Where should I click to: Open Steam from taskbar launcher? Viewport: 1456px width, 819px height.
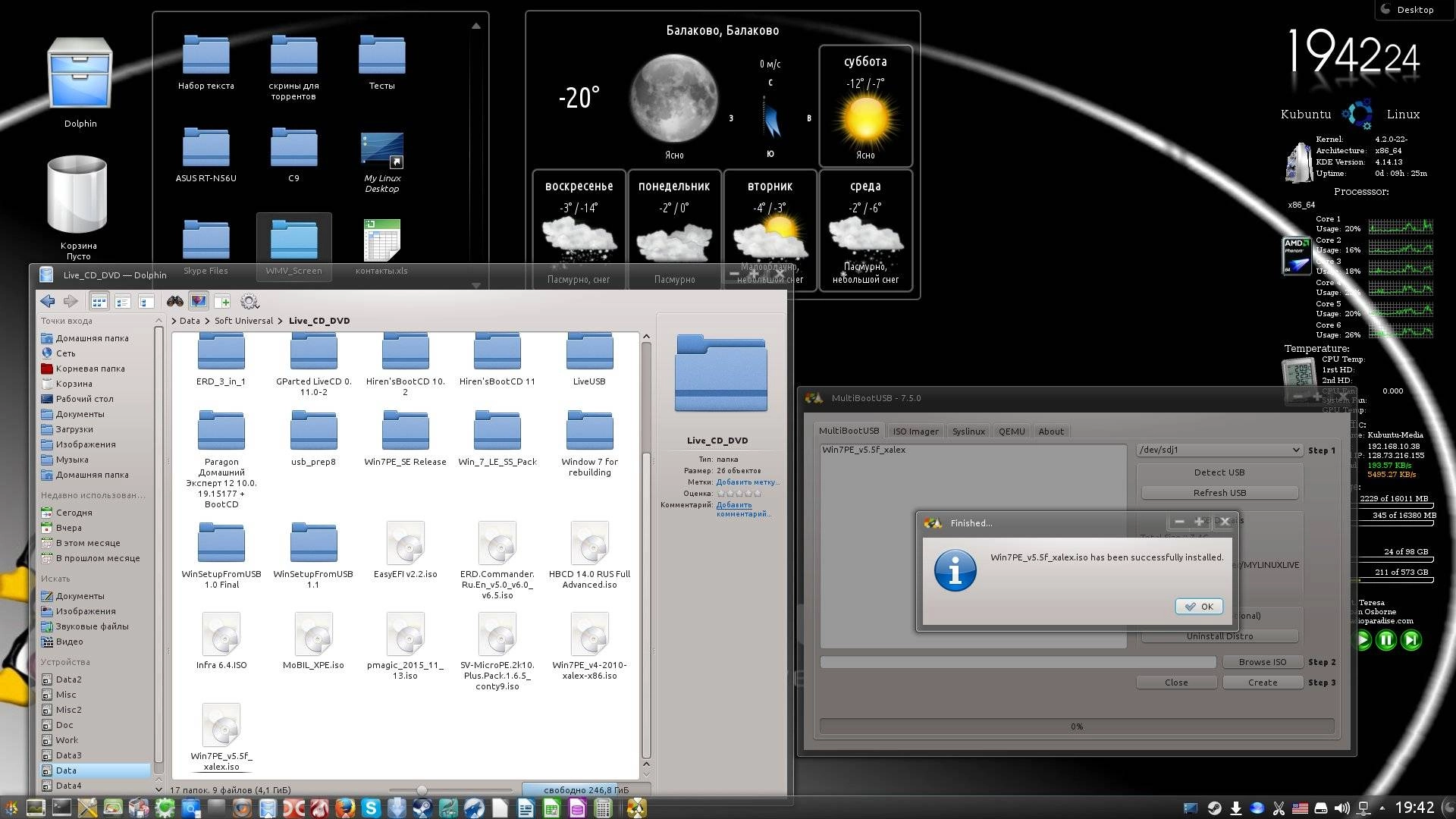coord(422,808)
